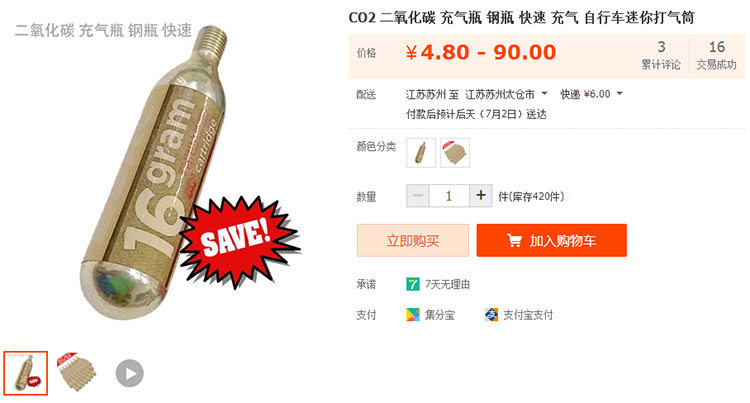The width and height of the screenshot is (750, 403).
Task: Play the product video thumbnail
Action: 130,373
